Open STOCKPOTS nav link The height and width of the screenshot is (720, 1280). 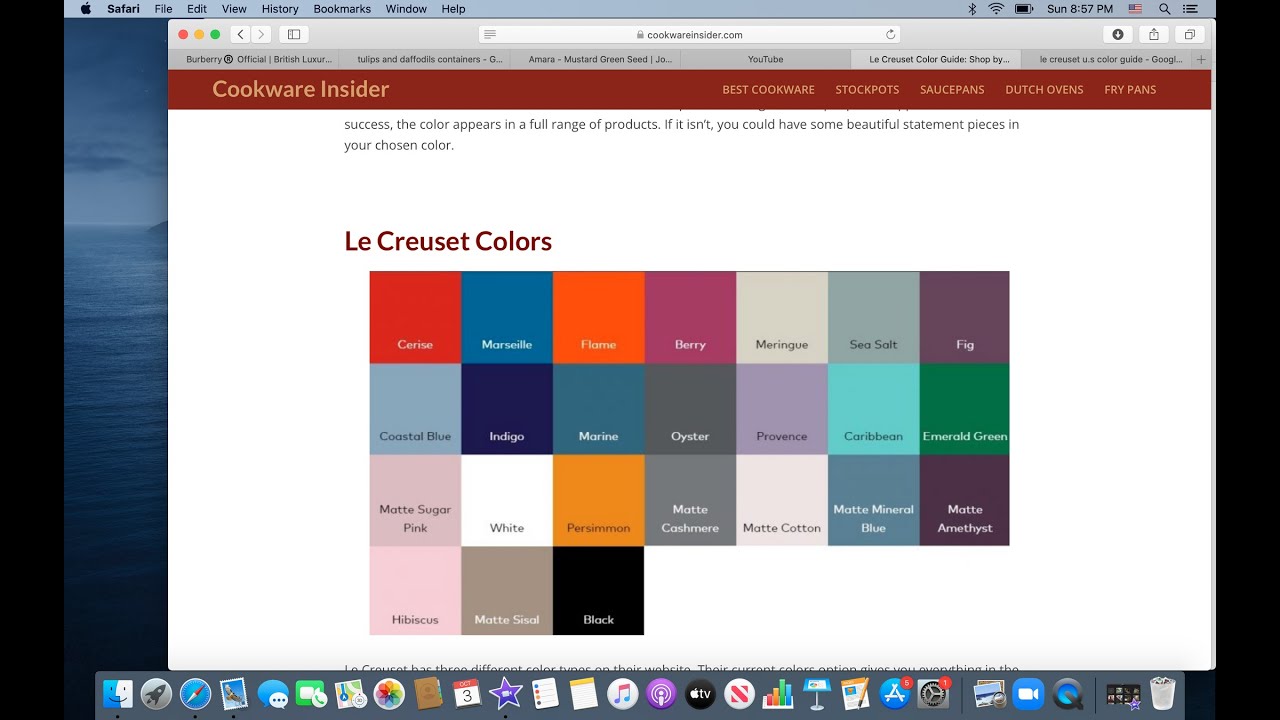pos(867,90)
